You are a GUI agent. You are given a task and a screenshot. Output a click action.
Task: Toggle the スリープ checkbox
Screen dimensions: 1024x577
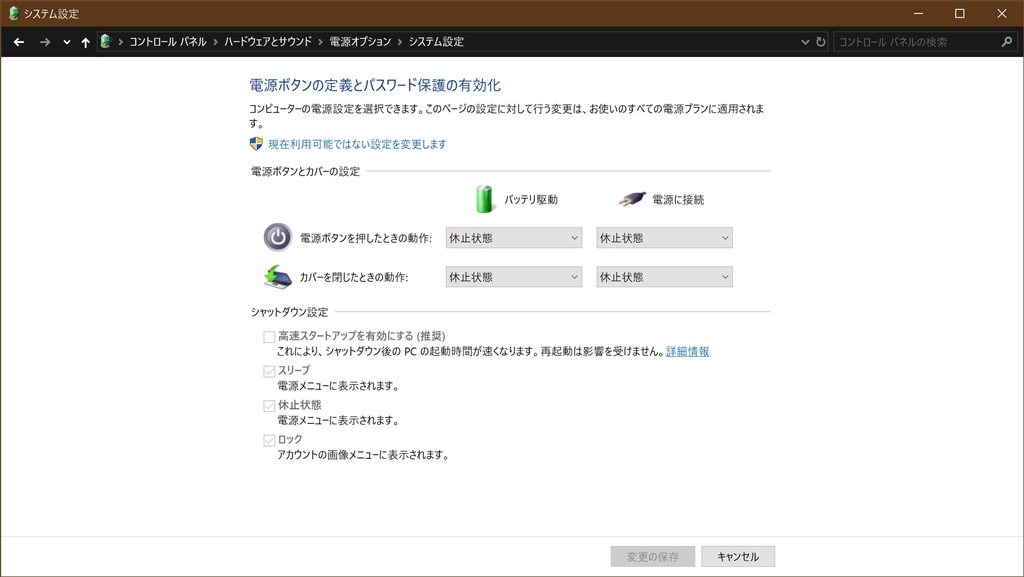point(269,371)
